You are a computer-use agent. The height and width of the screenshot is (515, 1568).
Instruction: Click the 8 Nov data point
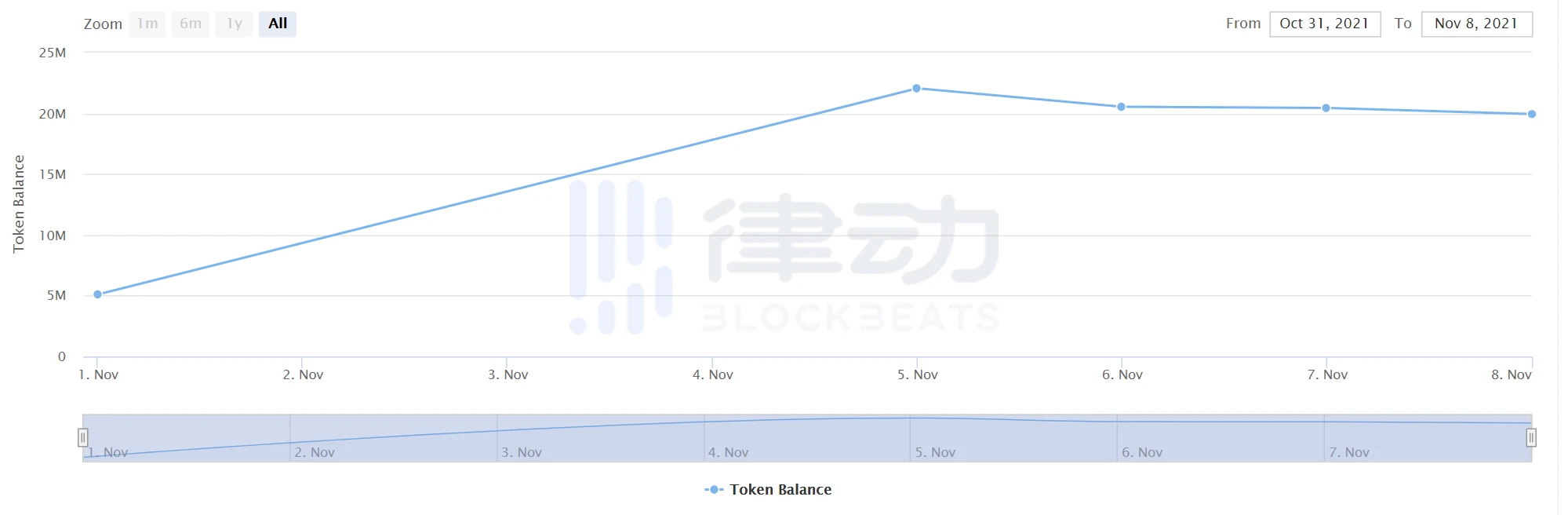pyautogui.click(x=1531, y=114)
